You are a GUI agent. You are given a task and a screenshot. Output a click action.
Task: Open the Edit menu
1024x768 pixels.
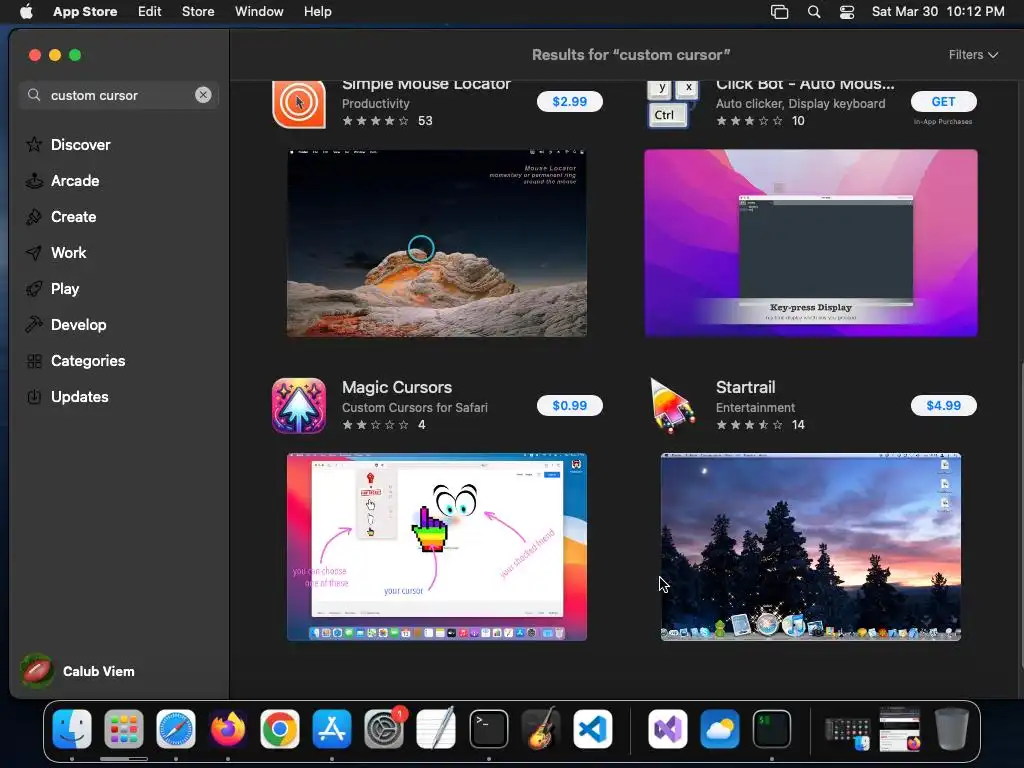[x=150, y=11]
